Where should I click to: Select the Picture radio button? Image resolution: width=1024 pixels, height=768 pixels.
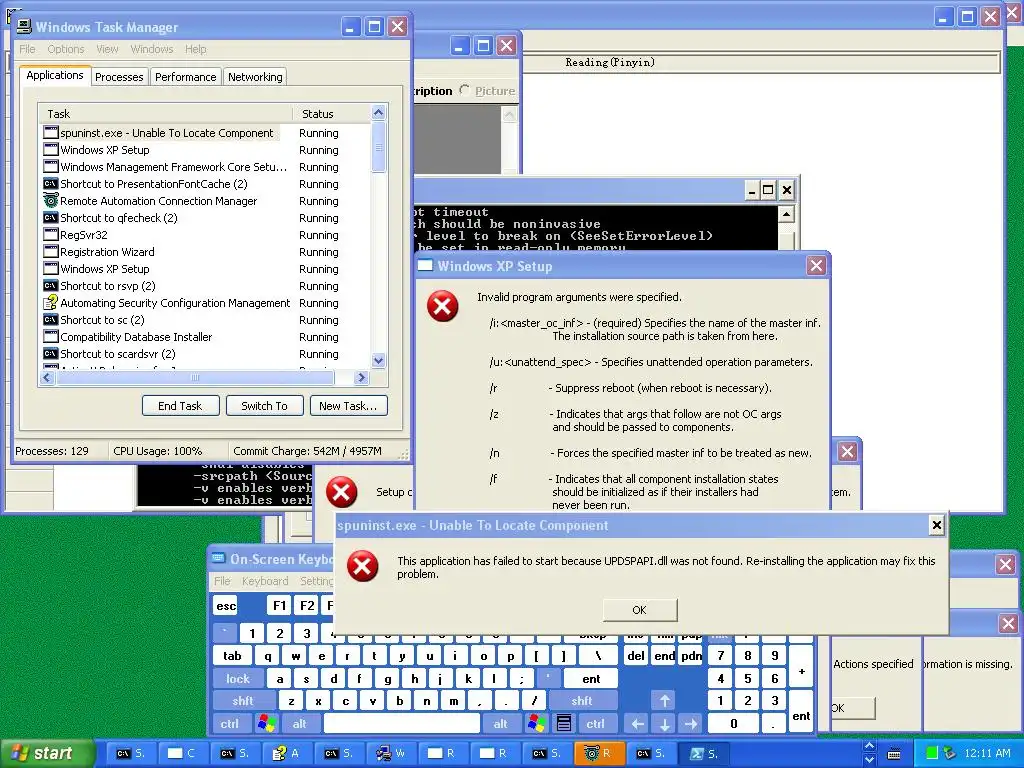464,90
